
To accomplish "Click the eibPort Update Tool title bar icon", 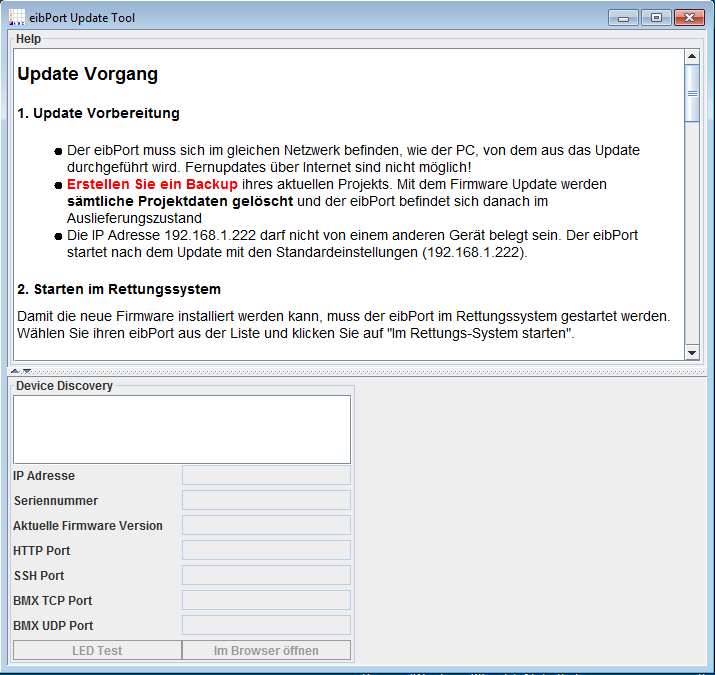I will click(x=17, y=17).
